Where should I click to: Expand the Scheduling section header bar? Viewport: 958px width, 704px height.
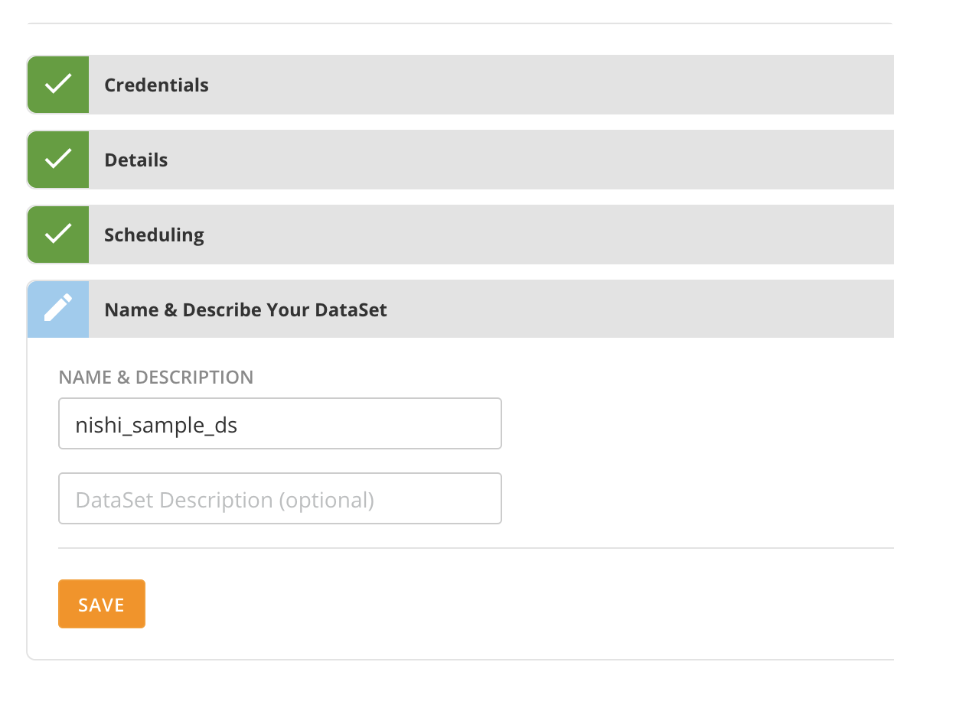tap(550, 235)
